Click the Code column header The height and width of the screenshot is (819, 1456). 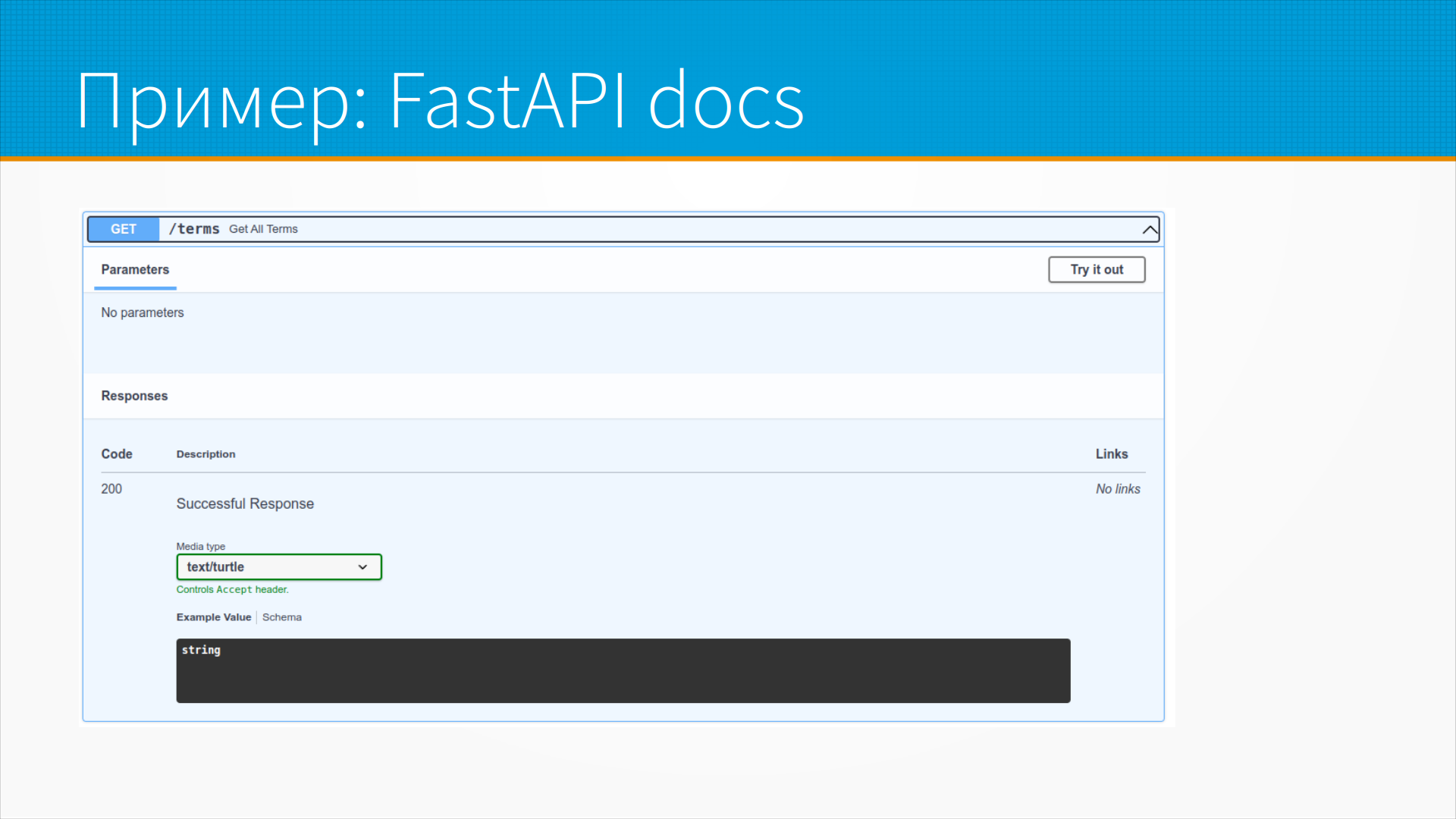117,454
